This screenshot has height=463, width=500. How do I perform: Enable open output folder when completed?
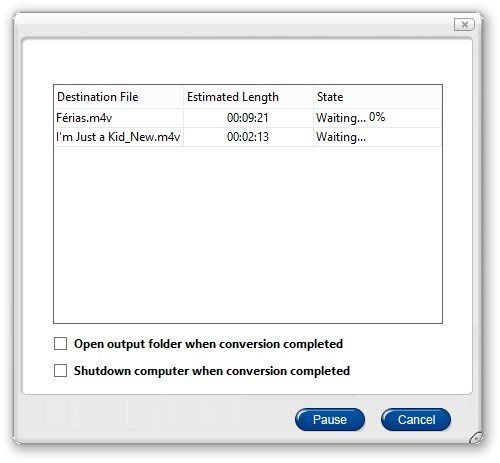click(60, 344)
